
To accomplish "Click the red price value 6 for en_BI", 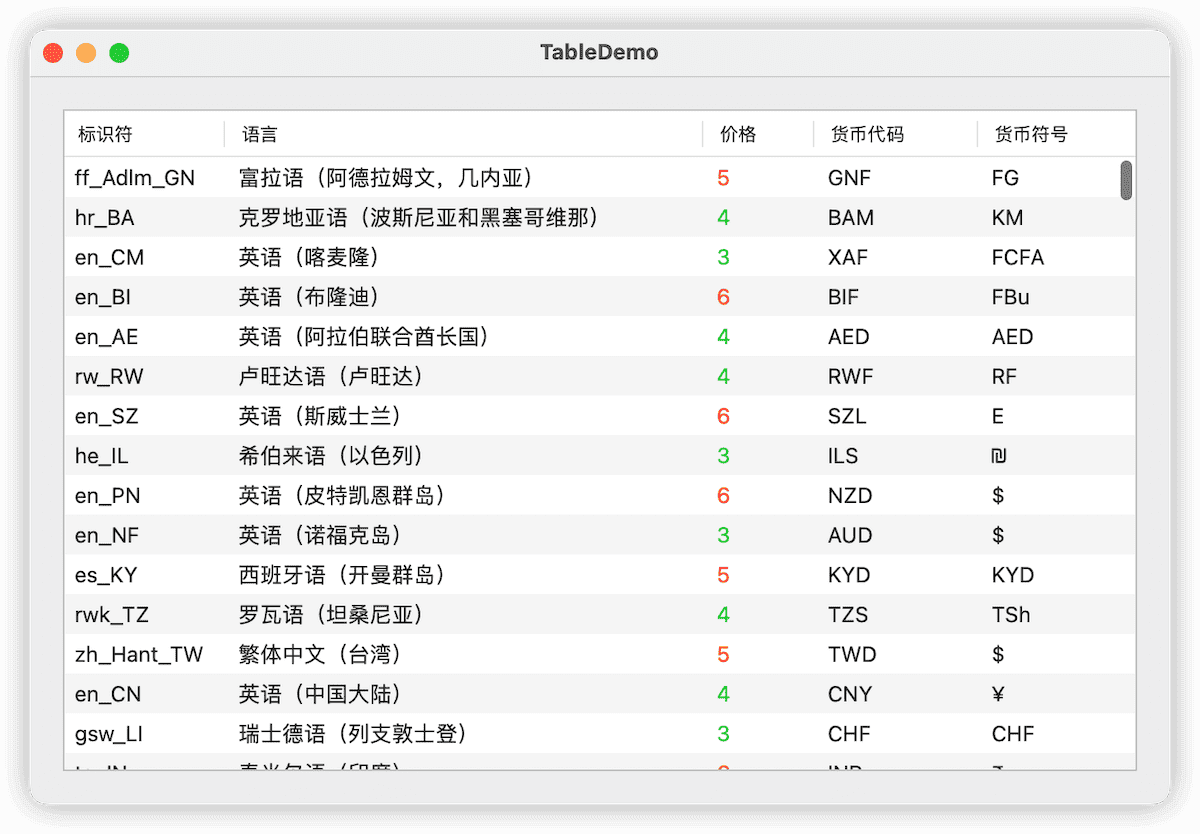I will pos(723,297).
